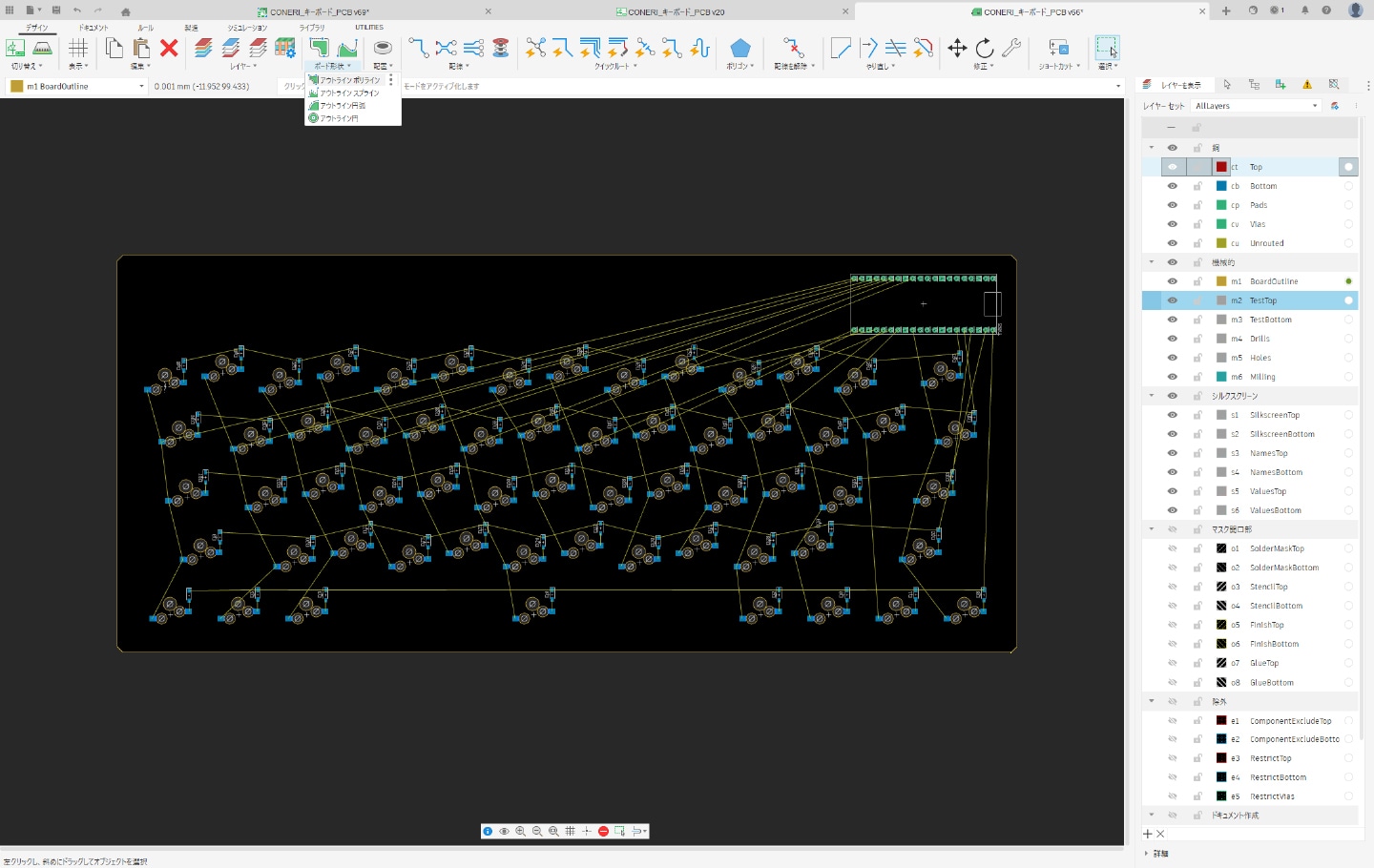Select アウトライン円 menu entry
Image resolution: width=1374 pixels, height=868 pixels.
point(339,118)
